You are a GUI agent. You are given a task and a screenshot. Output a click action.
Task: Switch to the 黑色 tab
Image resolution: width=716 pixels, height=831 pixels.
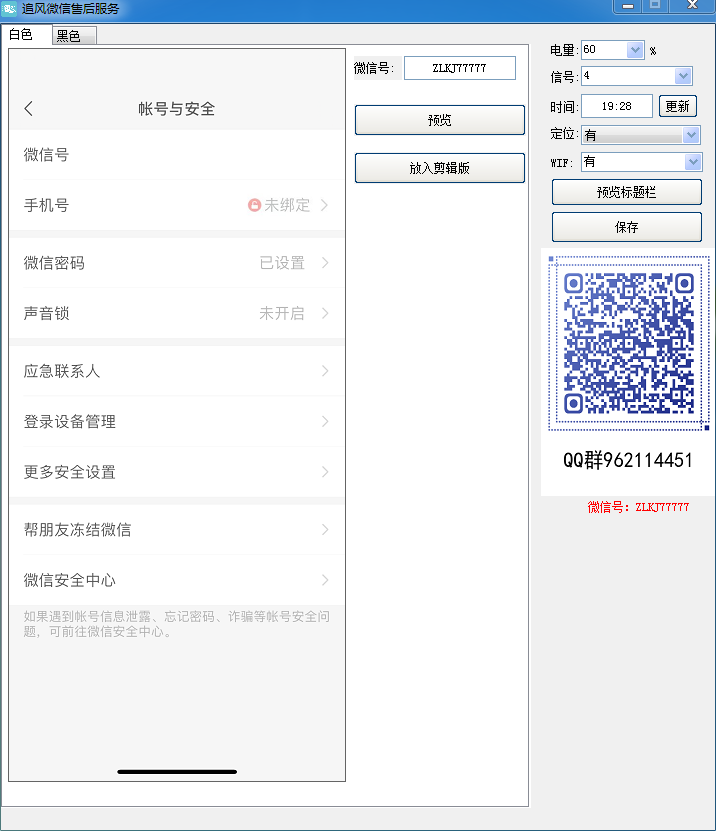point(74,36)
